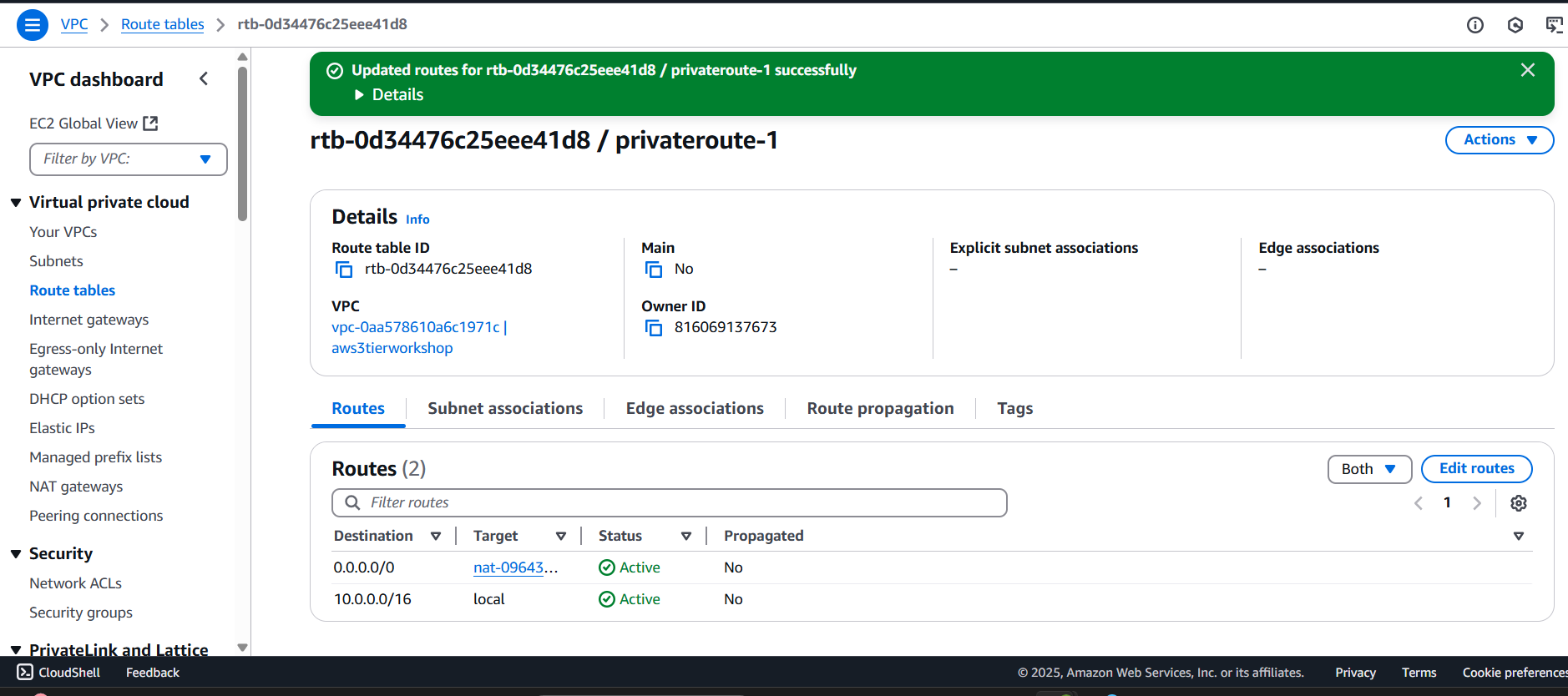Open the info panel icon in header
Viewport: 1568px width, 696px height.
point(1475,25)
